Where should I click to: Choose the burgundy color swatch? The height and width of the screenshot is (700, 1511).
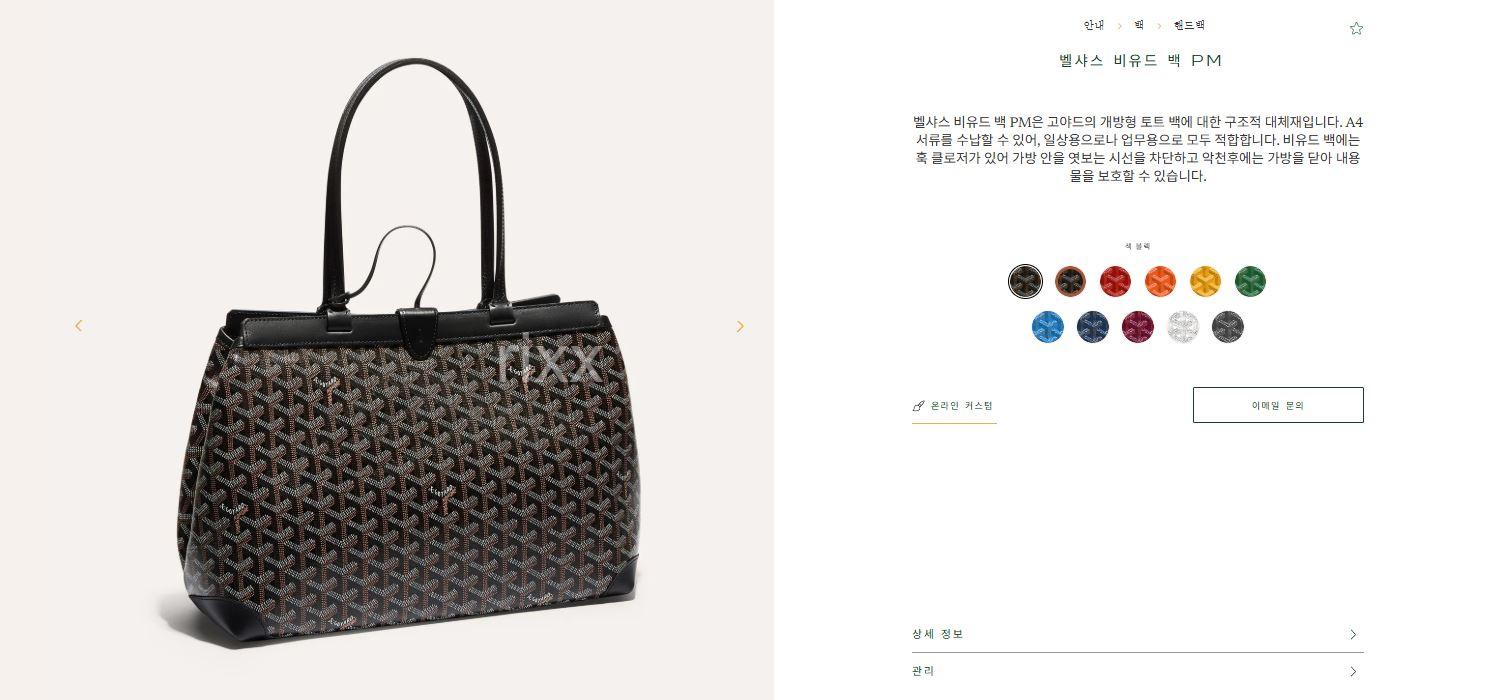(1138, 327)
